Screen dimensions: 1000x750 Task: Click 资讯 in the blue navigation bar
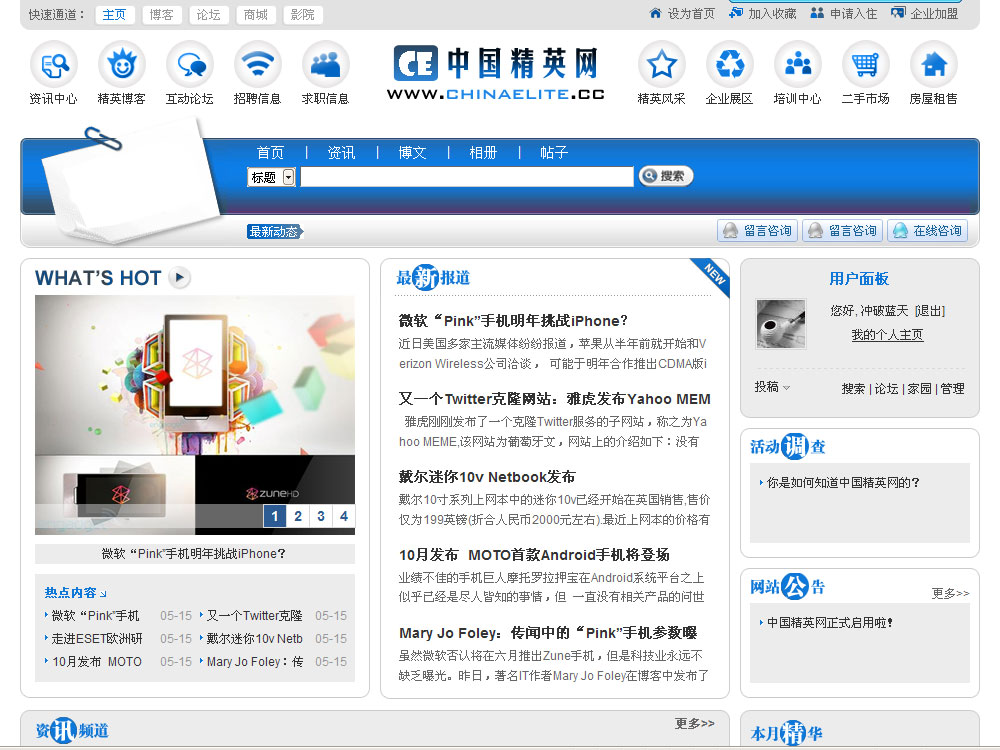coord(341,152)
